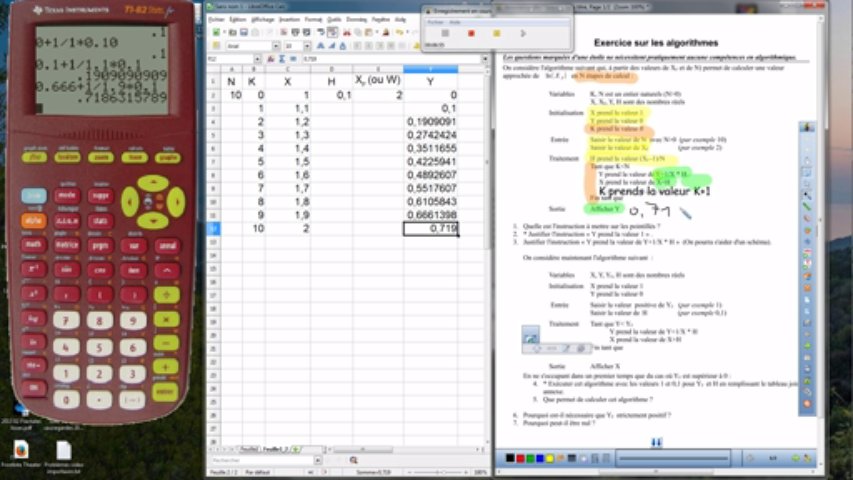Screen dimensions: 853x480
Task: Pick the red pen color in whiteboard
Action: pyautogui.click(x=520, y=458)
